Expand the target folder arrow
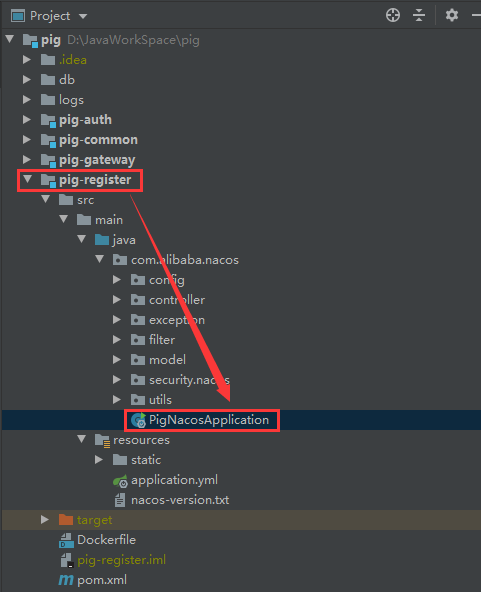 pyautogui.click(x=45, y=520)
